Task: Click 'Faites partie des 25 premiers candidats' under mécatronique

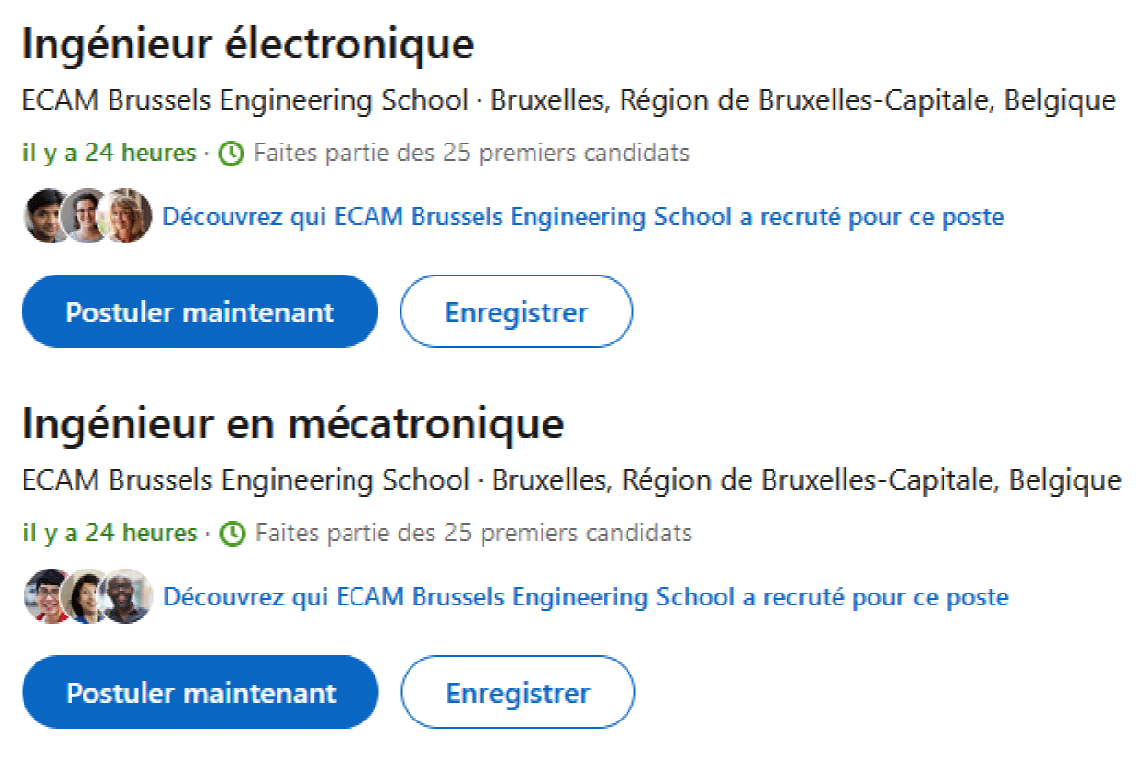Action: pyautogui.click(x=473, y=533)
